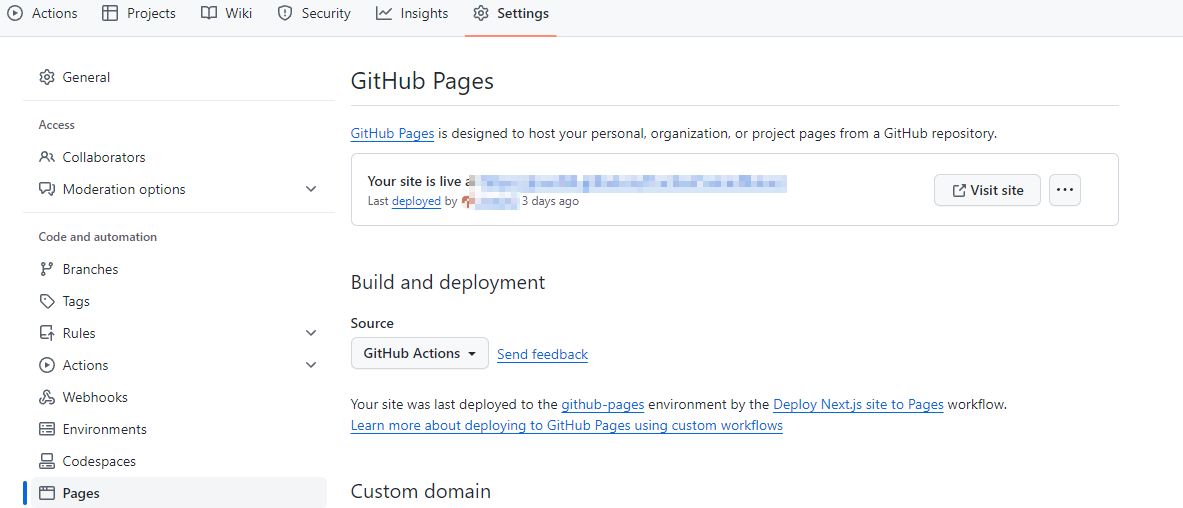The image size is (1183, 508).
Task: Click the Environments server icon
Action: coord(47,429)
